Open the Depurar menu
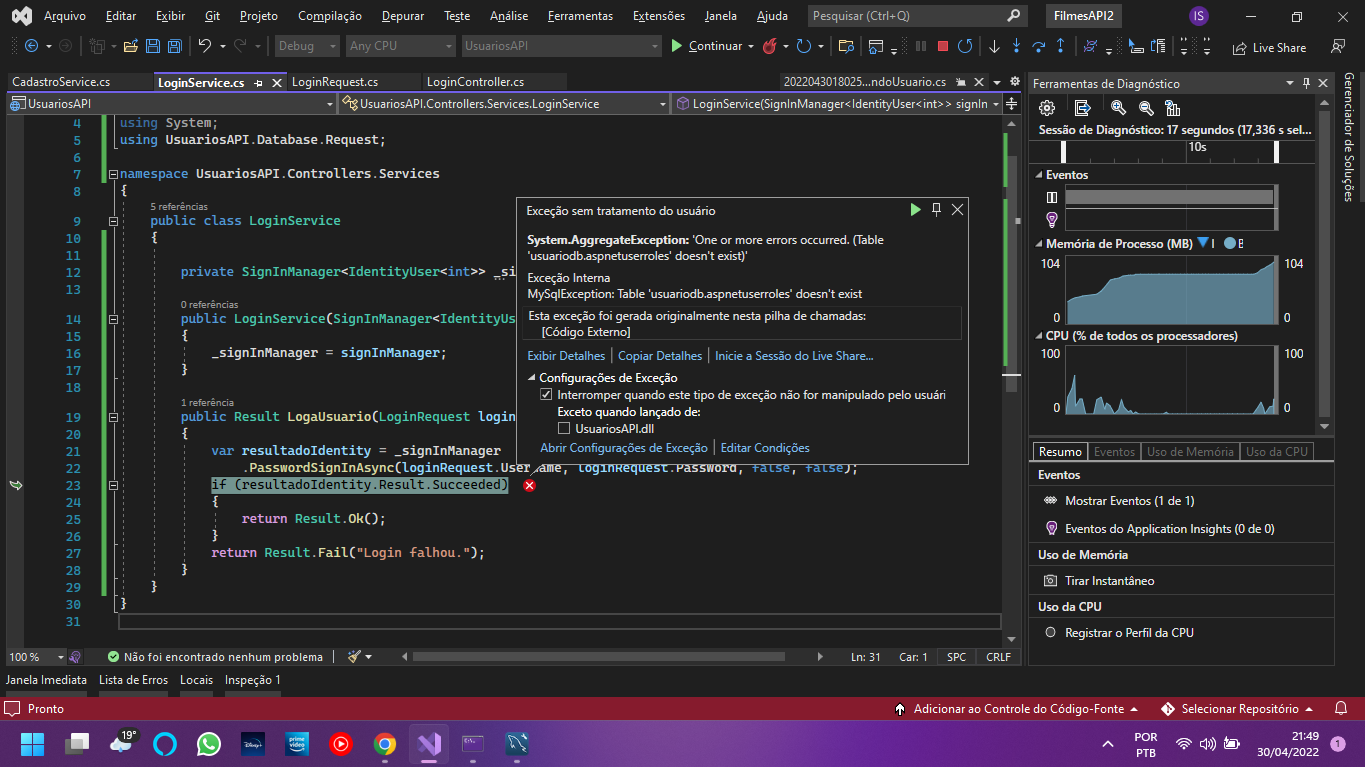1365x767 pixels. 403,16
